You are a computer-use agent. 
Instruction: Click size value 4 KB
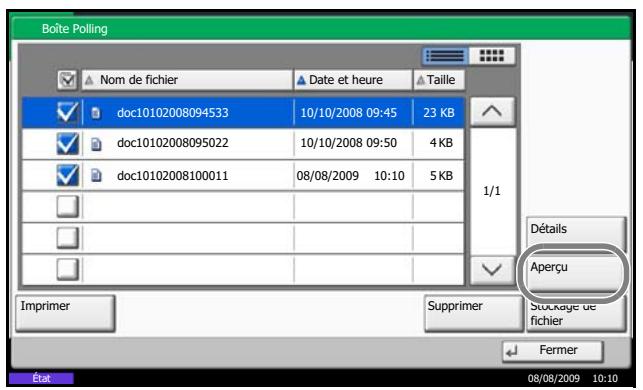pyautogui.click(x=441, y=143)
